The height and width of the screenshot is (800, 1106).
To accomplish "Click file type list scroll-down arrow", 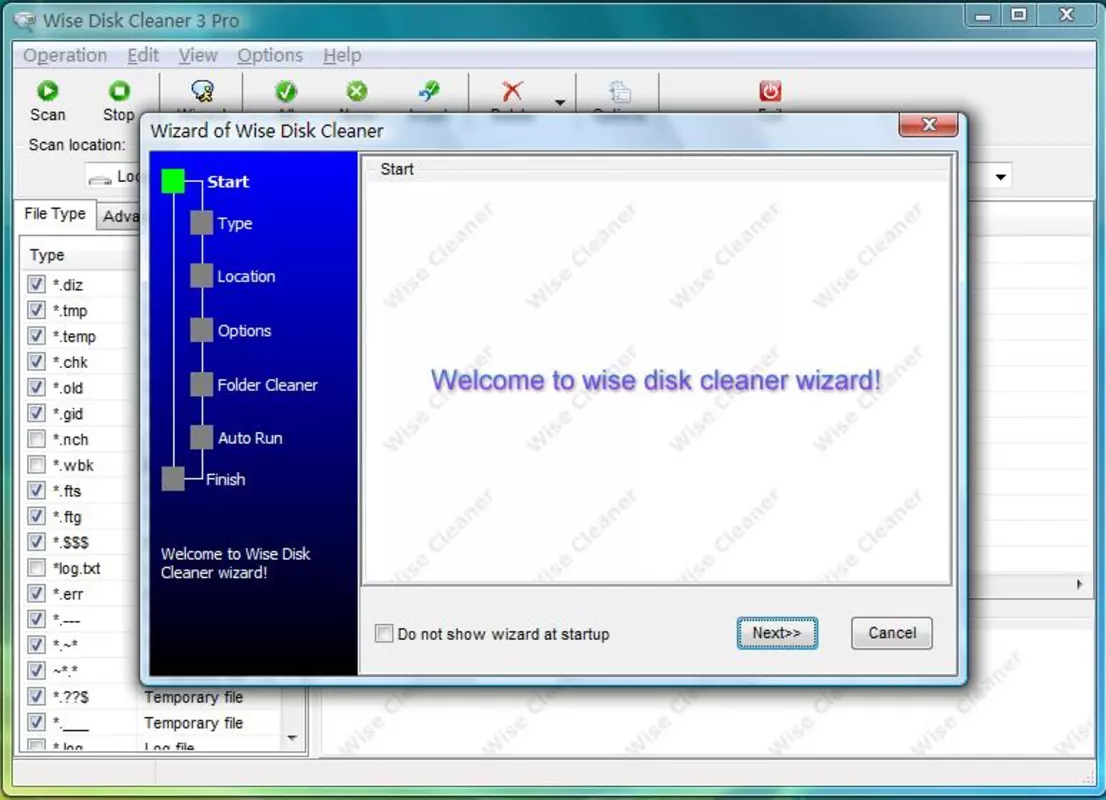I will [292, 738].
